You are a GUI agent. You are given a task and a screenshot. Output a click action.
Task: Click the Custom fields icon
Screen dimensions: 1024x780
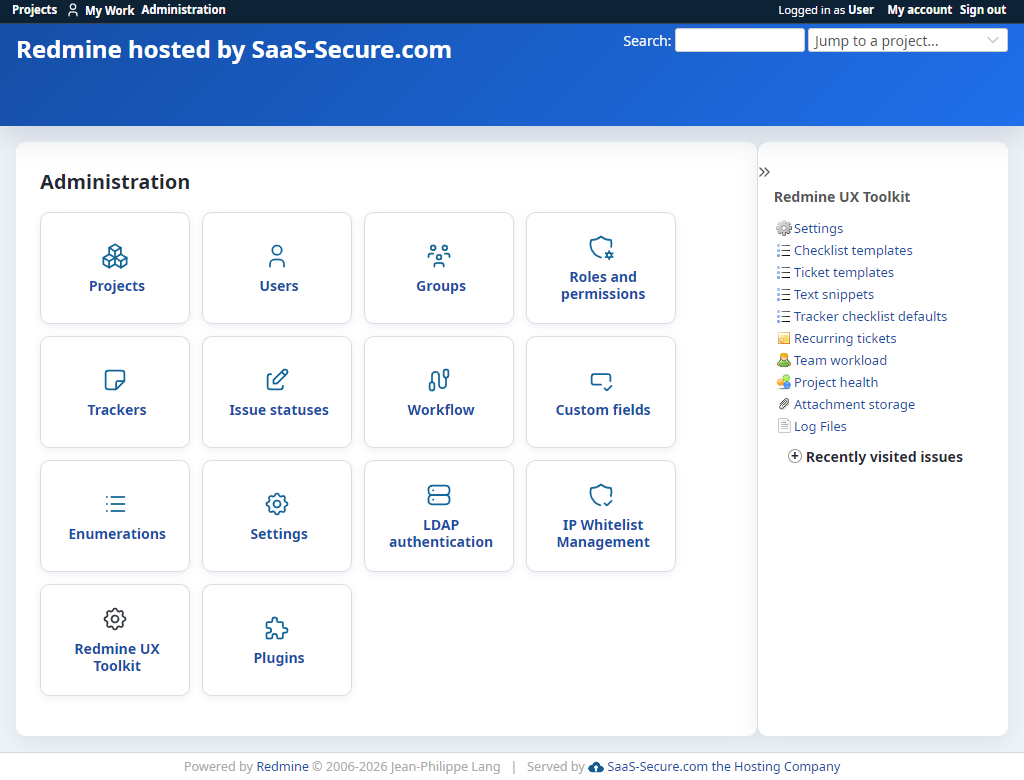(x=601, y=382)
